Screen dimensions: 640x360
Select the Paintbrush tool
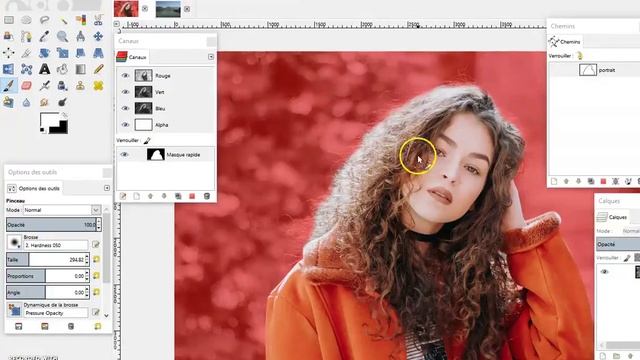pos(9,85)
